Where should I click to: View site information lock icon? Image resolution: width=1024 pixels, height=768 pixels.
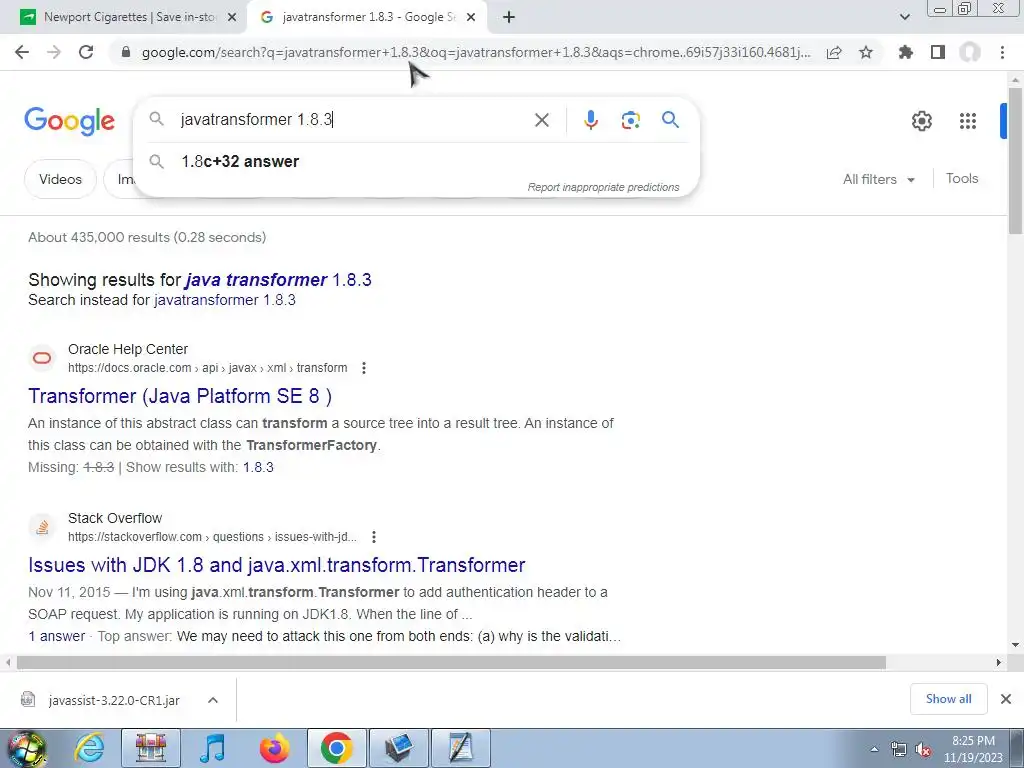tap(126, 52)
